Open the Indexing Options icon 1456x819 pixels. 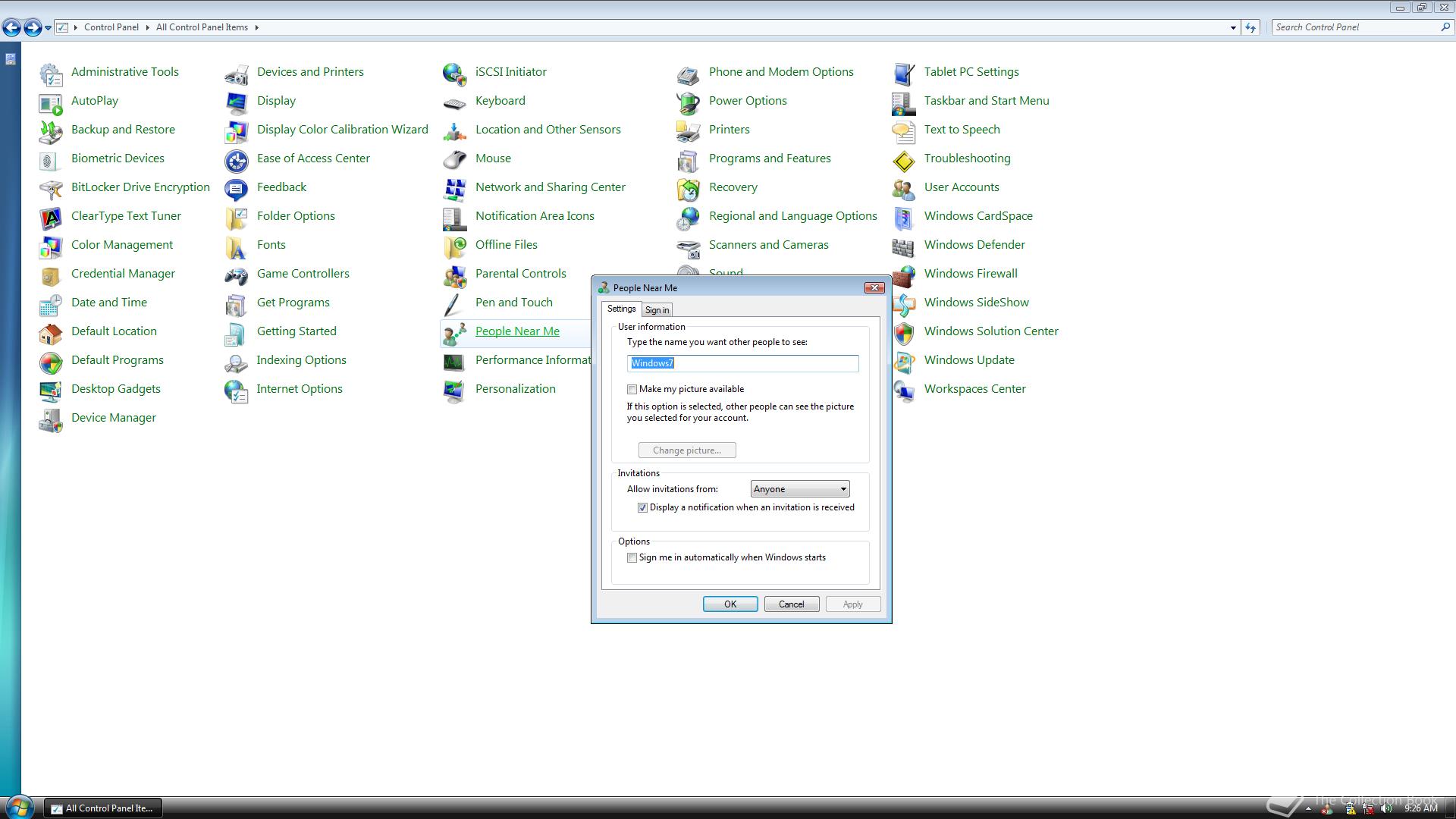click(x=237, y=362)
